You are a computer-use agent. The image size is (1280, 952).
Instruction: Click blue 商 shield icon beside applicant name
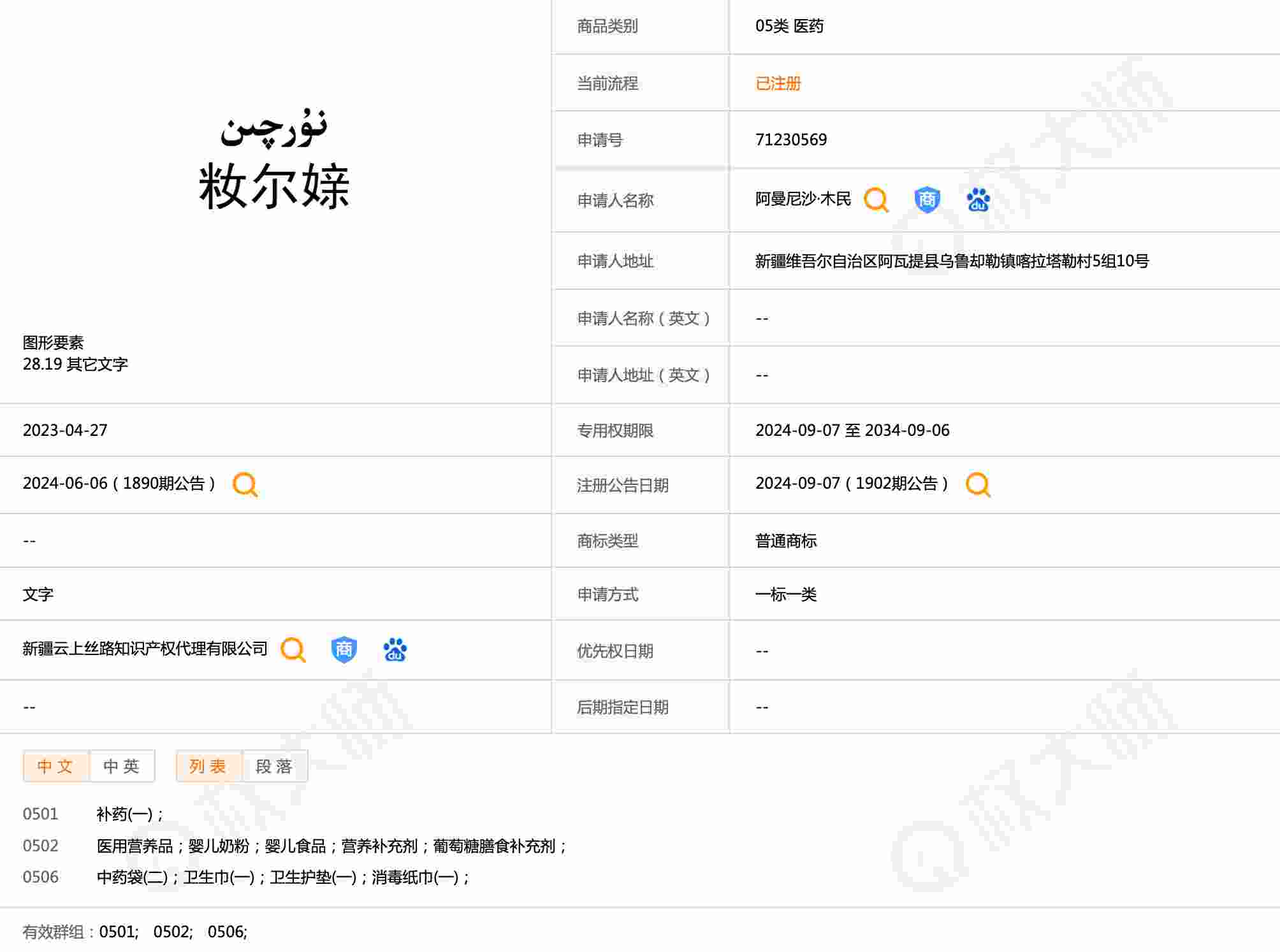point(927,200)
